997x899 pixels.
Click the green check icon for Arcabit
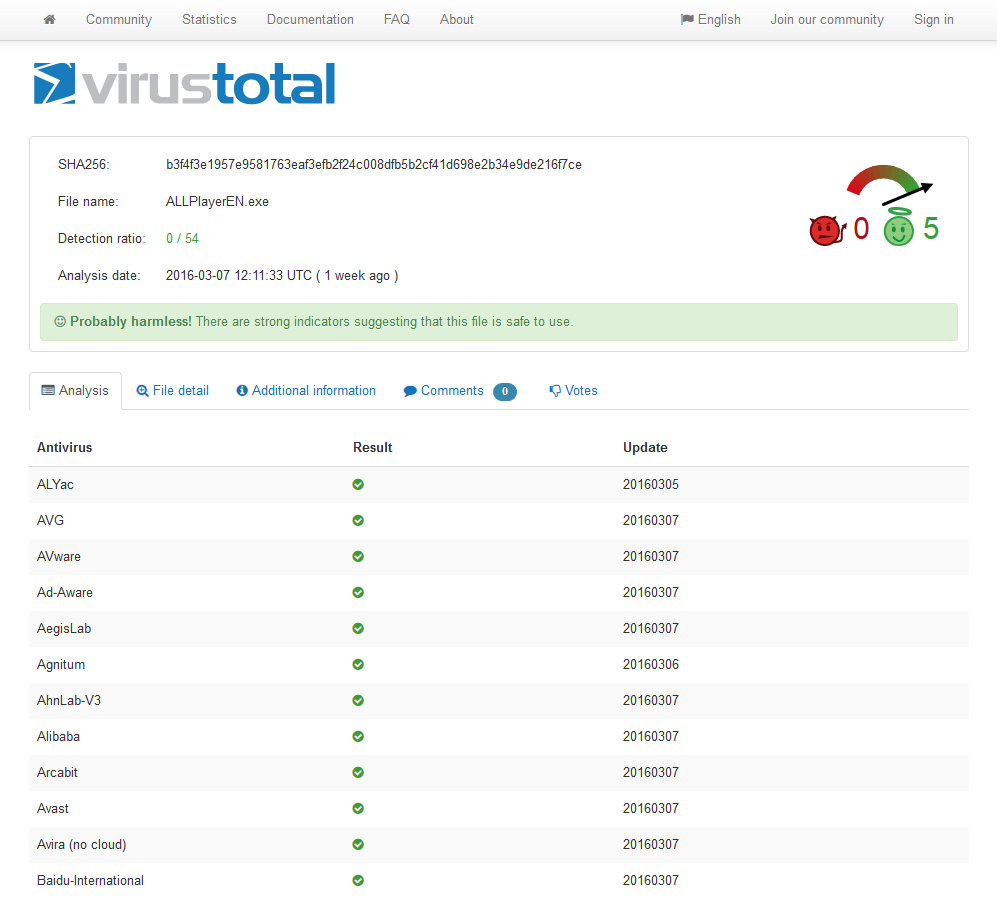(x=358, y=772)
